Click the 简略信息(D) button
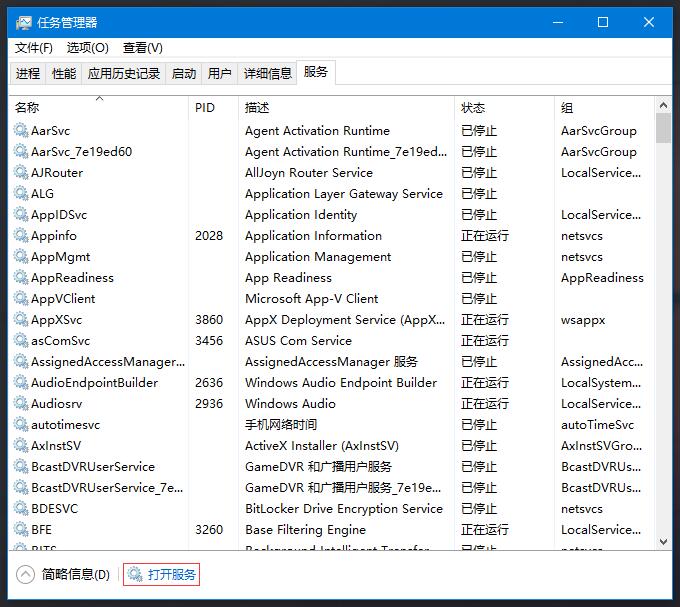 click(x=76, y=574)
